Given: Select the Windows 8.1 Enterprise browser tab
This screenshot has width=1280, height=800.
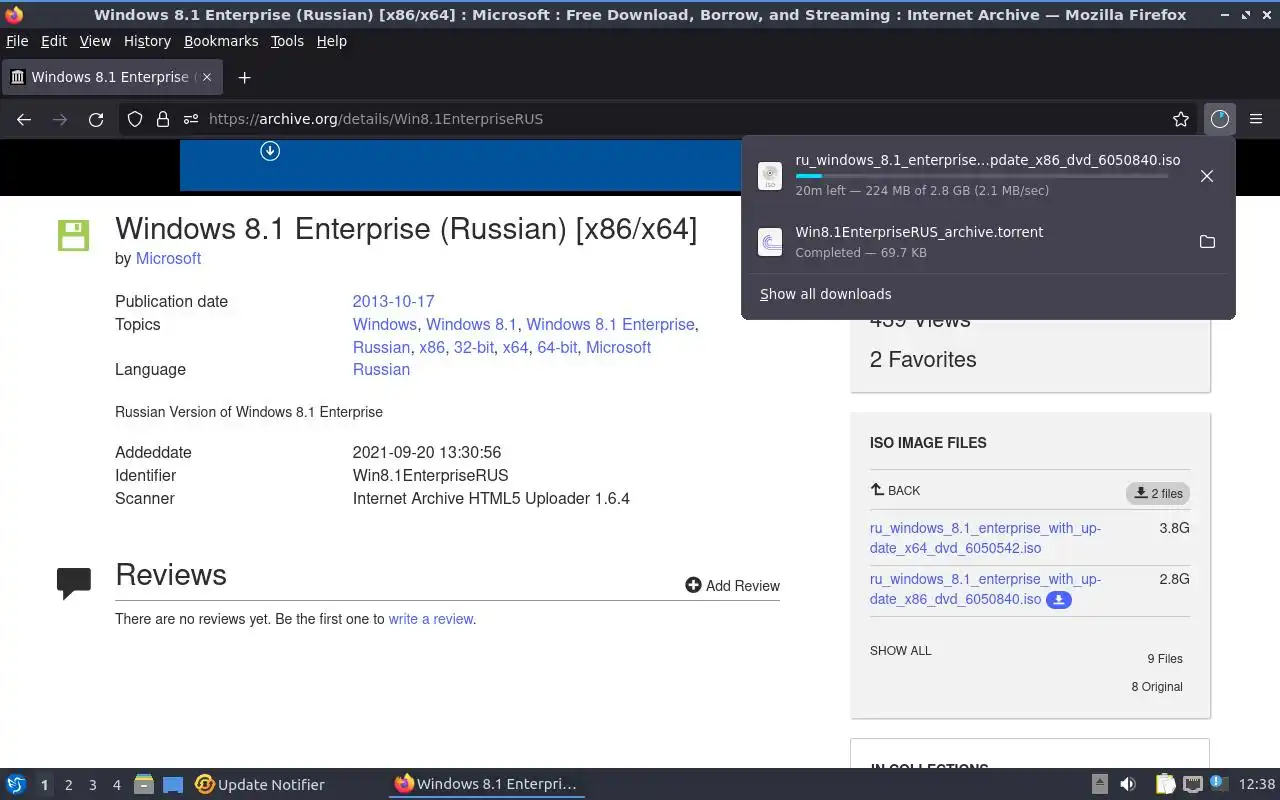Looking at the screenshot, I should pyautogui.click(x=113, y=77).
